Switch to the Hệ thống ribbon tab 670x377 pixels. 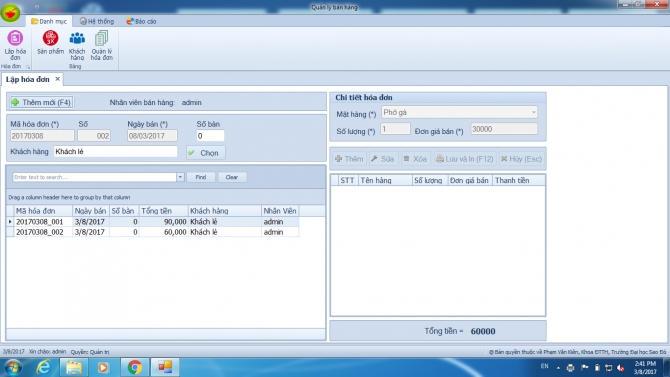click(97, 21)
